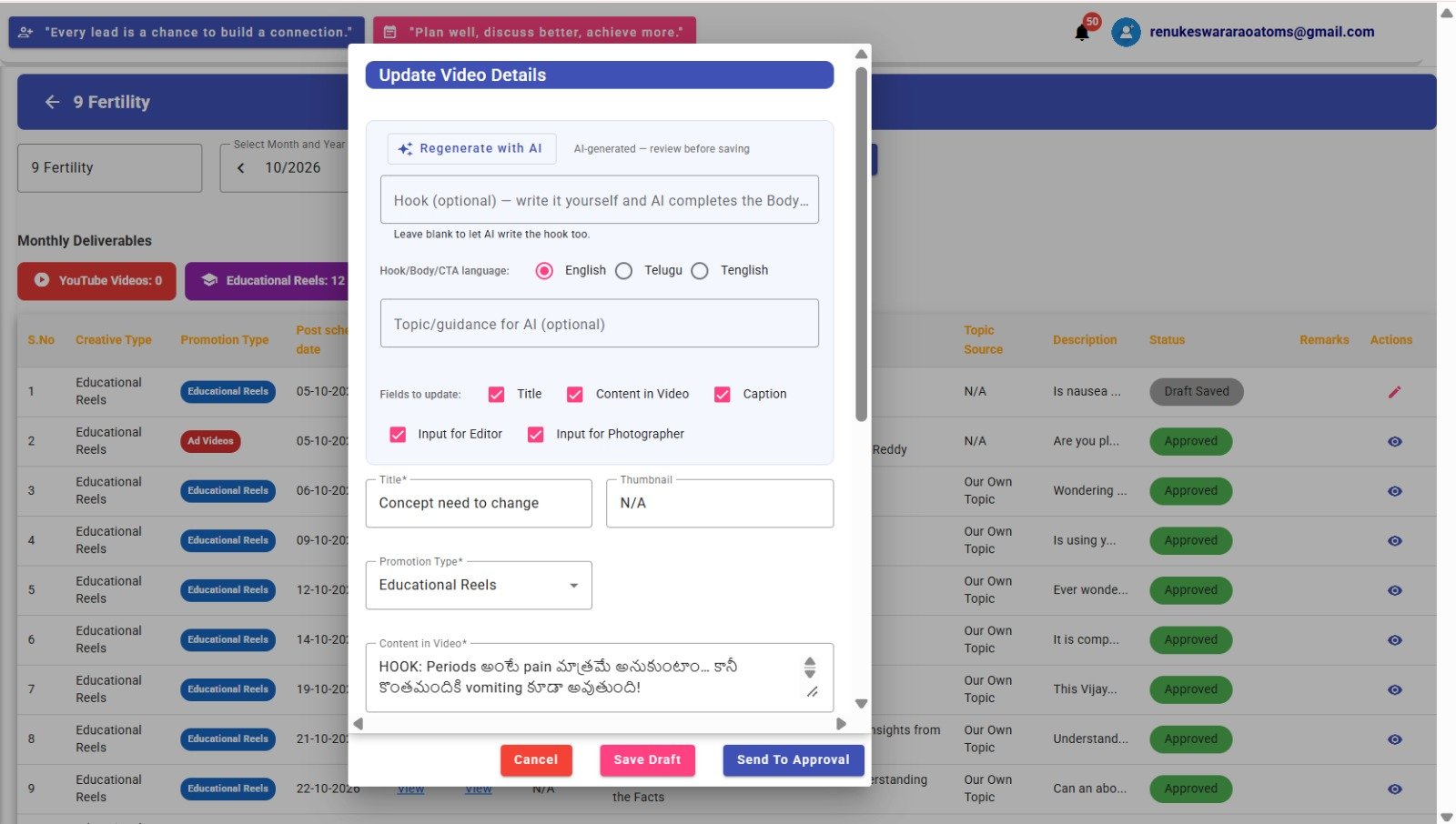Screen dimensions: 1456x824
Task: Step Content in Video field spinner up
Action: (810, 662)
